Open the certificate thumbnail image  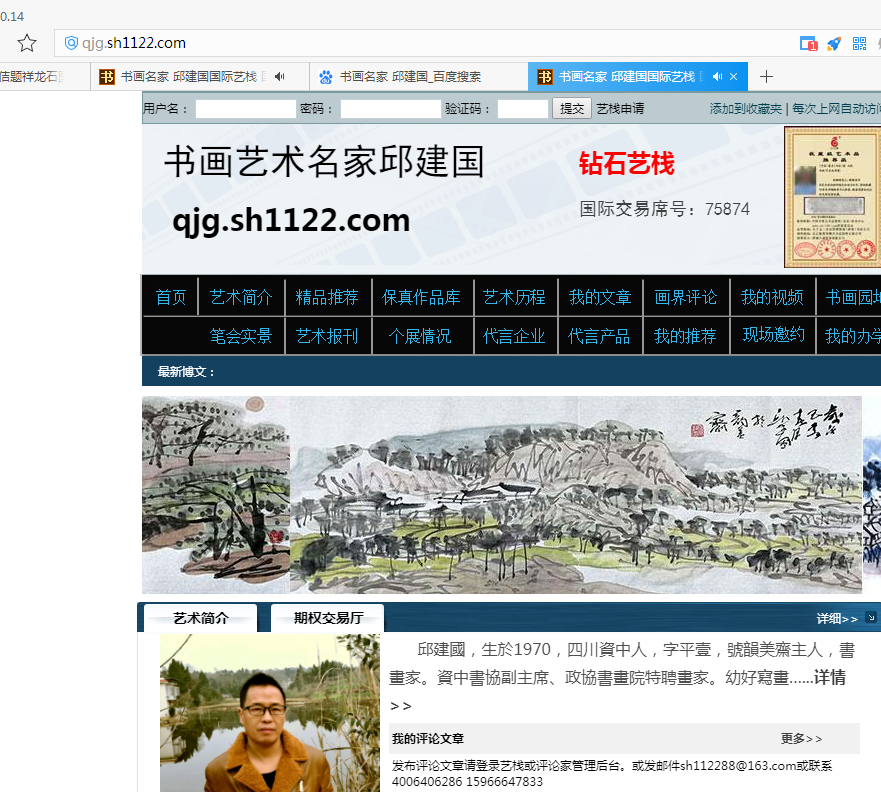[x=833, y=197]
